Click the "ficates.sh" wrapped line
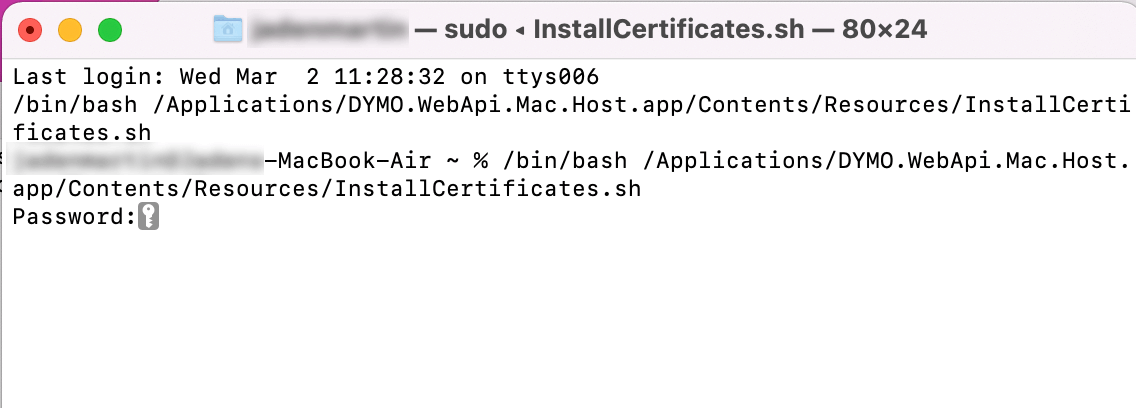Viewport: 1136px width, 408px height. click(x=82, y=132)
